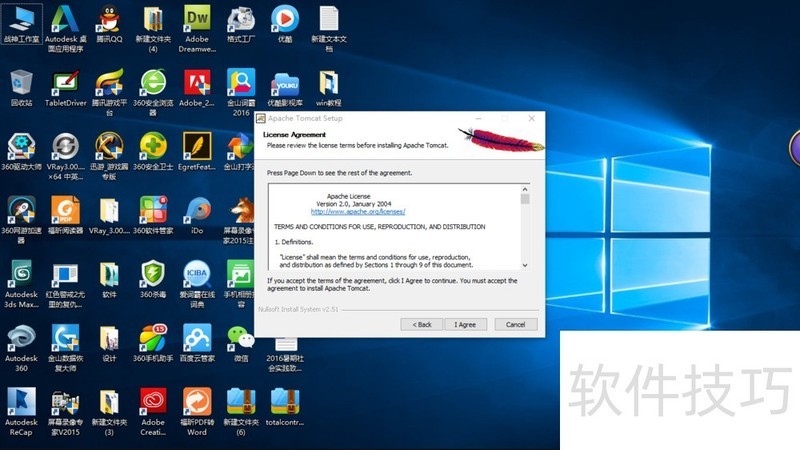Image resolution: width=800 pixels, height=450 pixels.
Task: Select the 屏幕录像专家V2015 desktop icon
Action: pyautogui.click(x=65, y=412)
